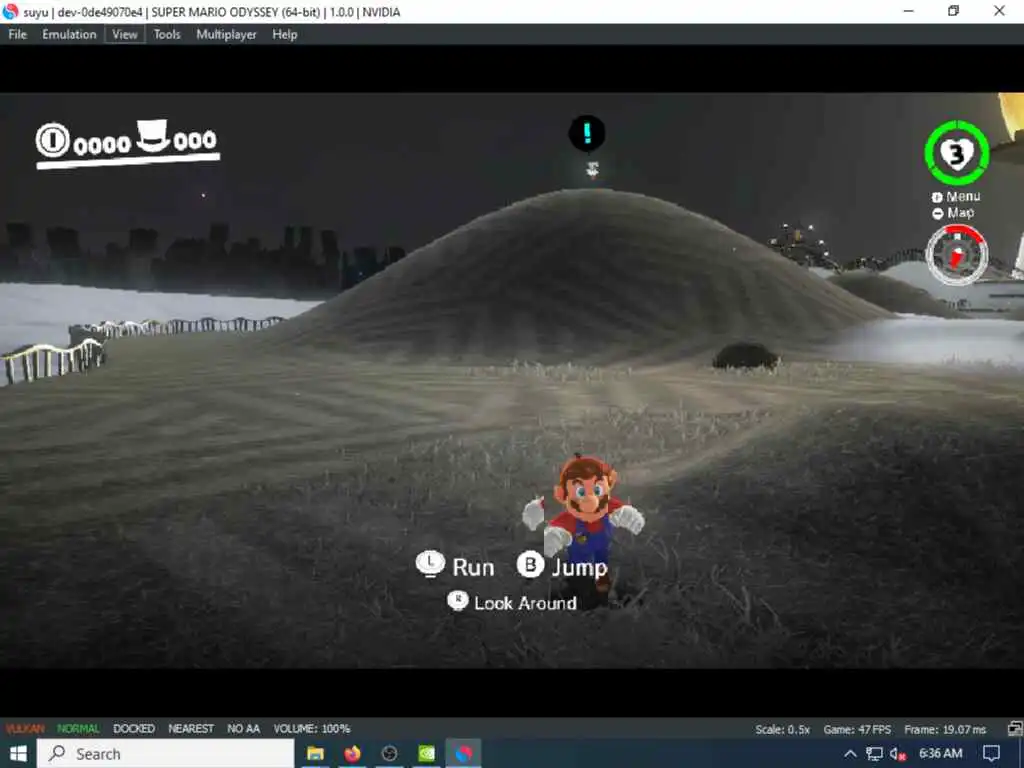Click the Menu label in game HUD
The height and width of the screenshot is (768, 1024).
point(963,197)
